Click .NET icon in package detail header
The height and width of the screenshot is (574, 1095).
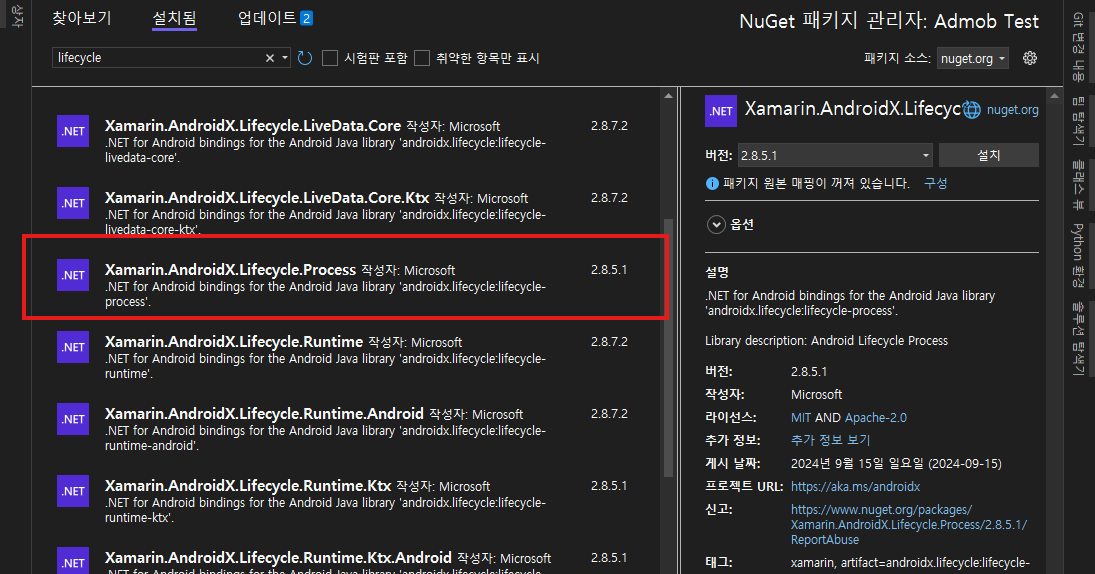pyautogui.click(x=721, y=111)
